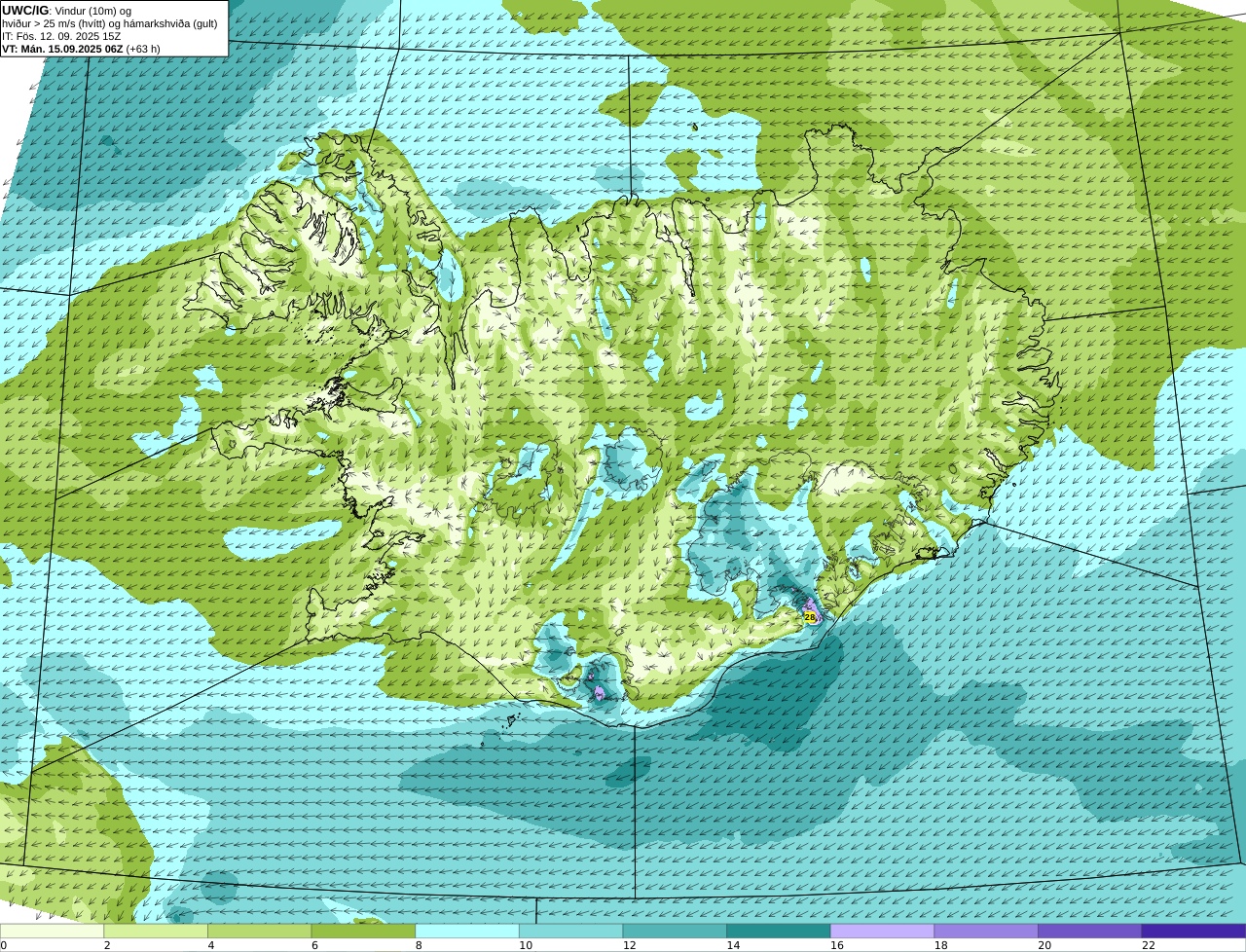This screenshot has height=952, width=1246.
Task: Click the 'VT: Mán. 15.09.2025 06Z' valid time
Action: [62, 49]
